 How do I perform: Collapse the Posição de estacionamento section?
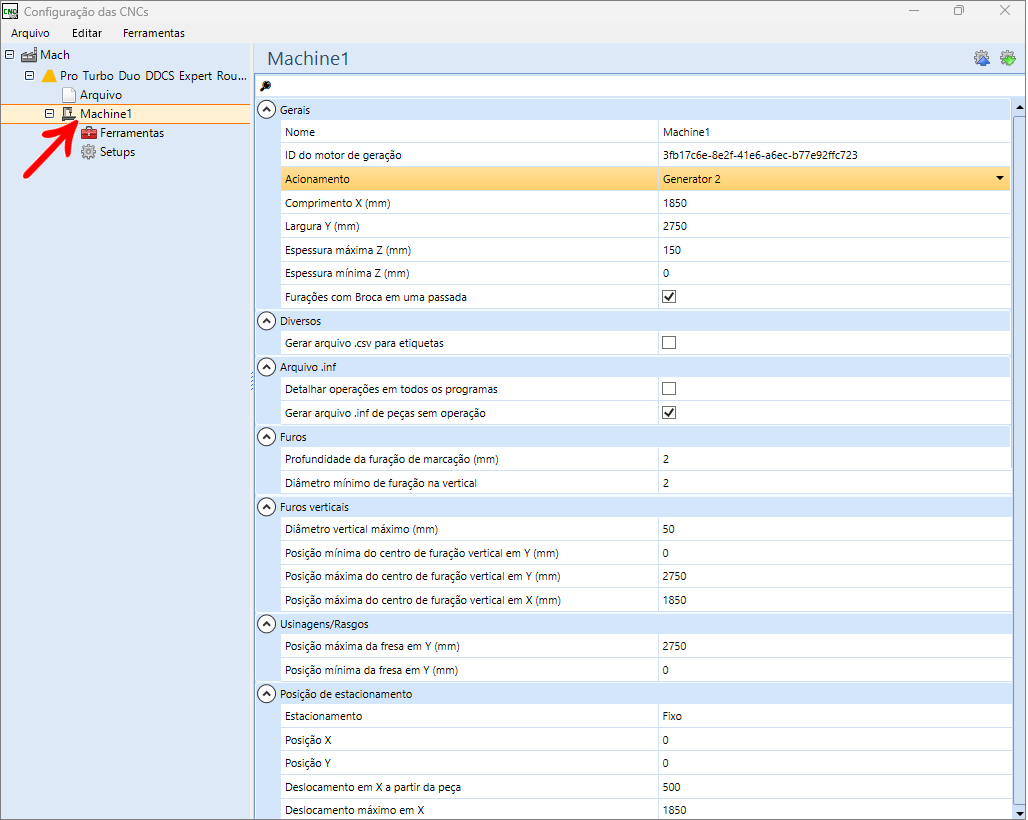[x=266, y=693]
